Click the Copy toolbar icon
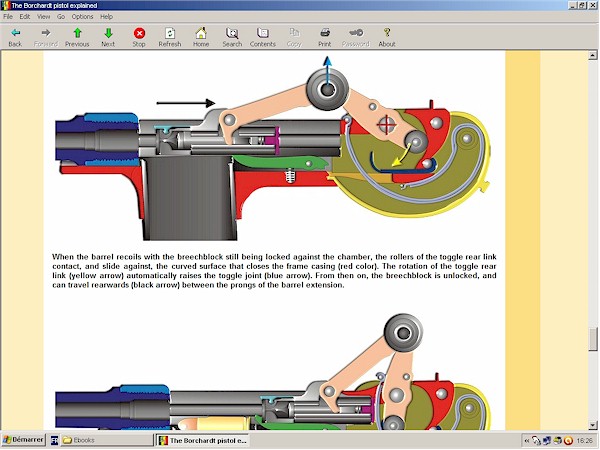 [x=294, y=37]
